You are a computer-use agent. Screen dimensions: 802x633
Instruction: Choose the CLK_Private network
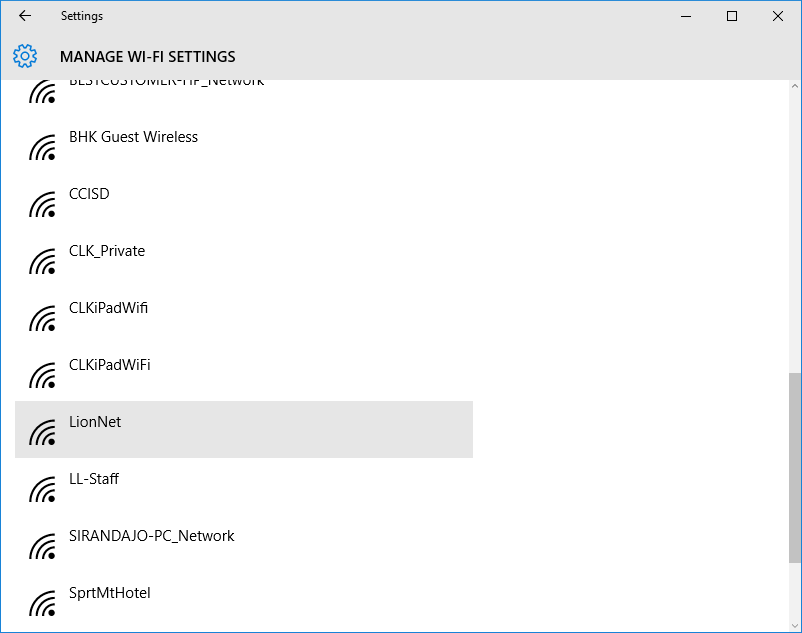[x=244, y=259]
